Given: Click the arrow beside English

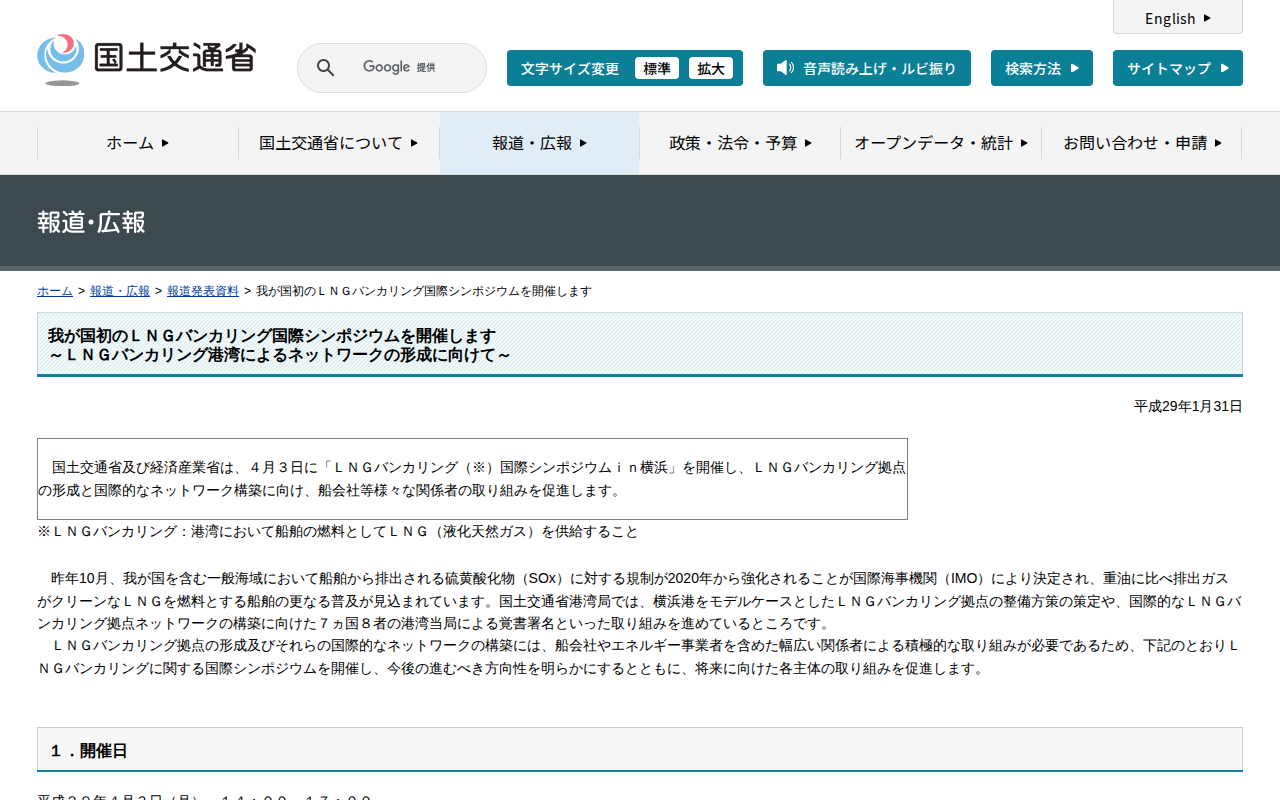Looking at the screenshot, I should click(x=1207, y=18).
